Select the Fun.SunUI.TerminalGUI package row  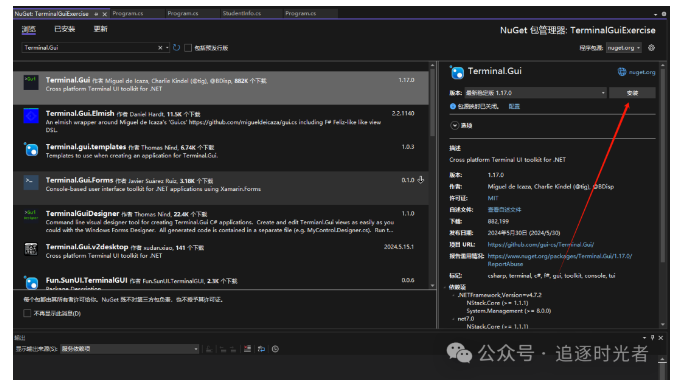click(221, 281)
